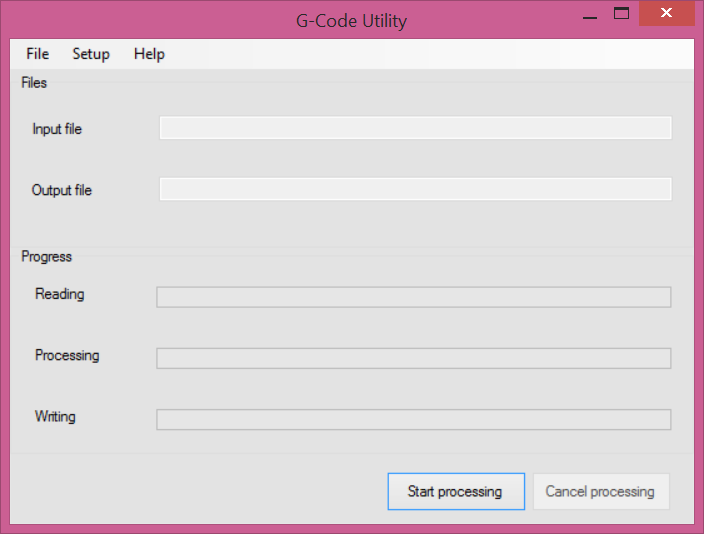The height and width of the screenshot is (534, 704).
Task: Close the G-Code Utility window
Action: pos(664,14)
